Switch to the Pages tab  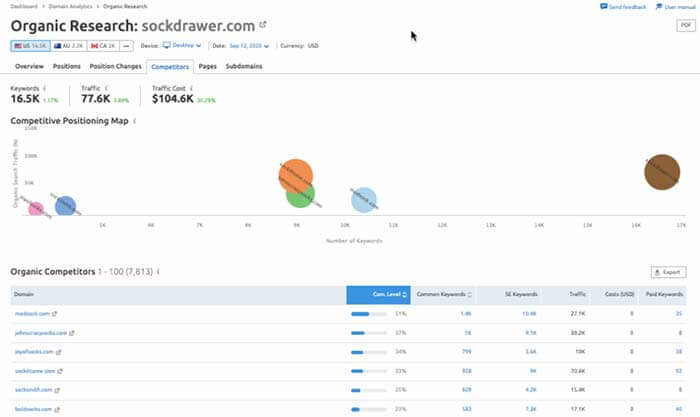click(208, 67)
